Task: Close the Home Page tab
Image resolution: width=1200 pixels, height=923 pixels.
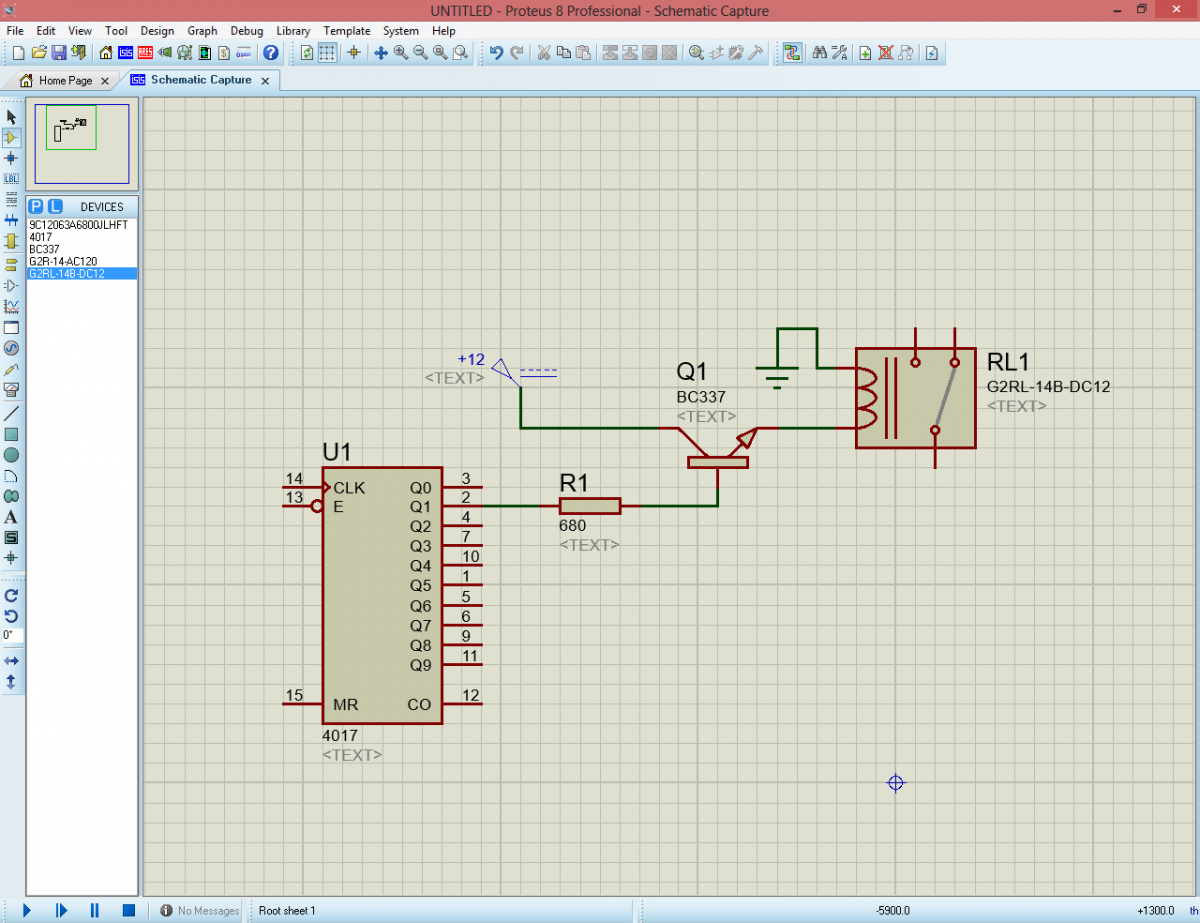Action: (106, 80)
